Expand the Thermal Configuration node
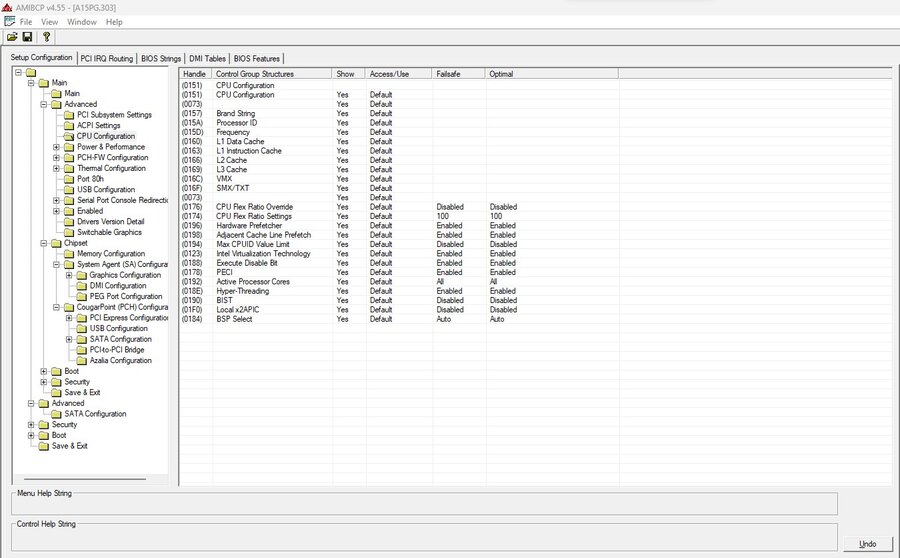Image resolution: width=900 pixels, height=558 pixels. point(56,168)
